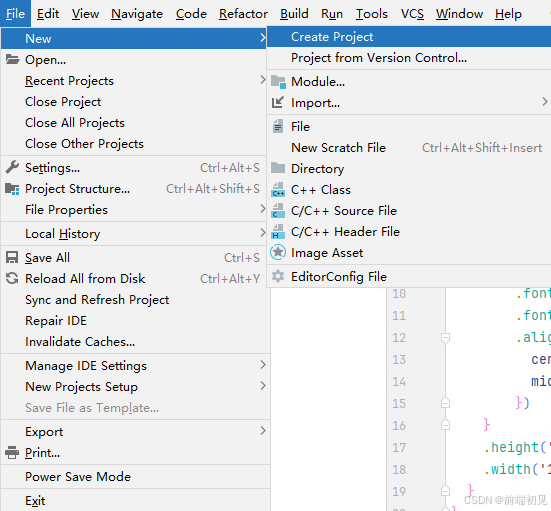
Task: Click the Settings wrench icon
Action: pyautogui.click(x=12, y=168)
